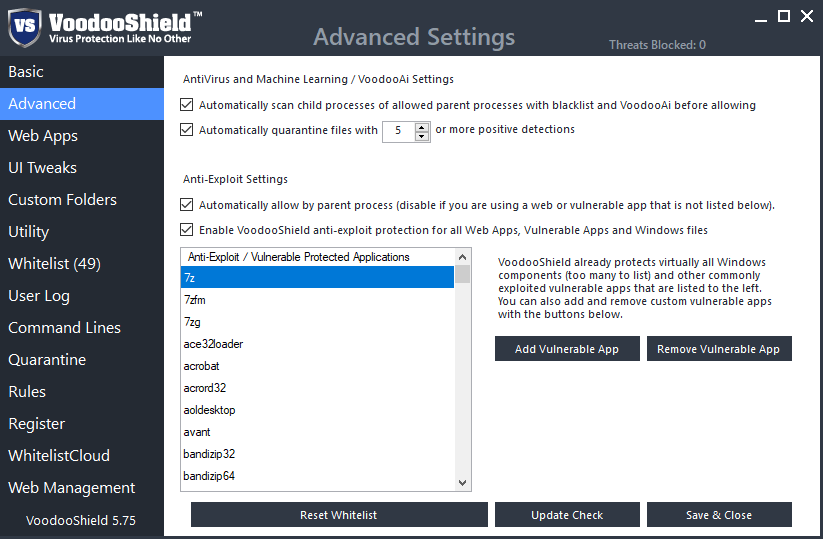Select acrobat in the protected applications list
823x539 pixels.
click(317, 366)
